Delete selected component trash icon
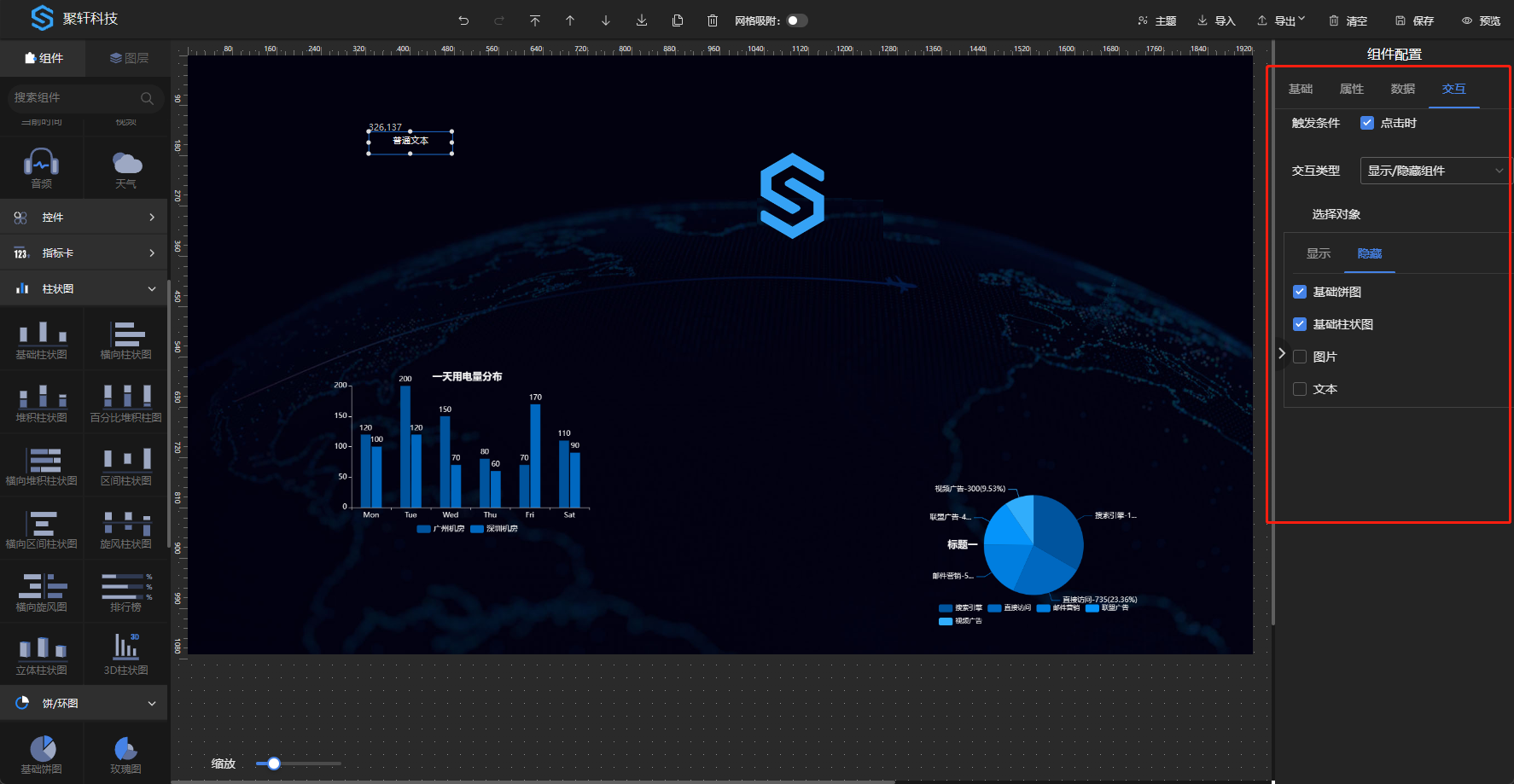Screen dimensions: 1514x784 tap(713, 20)
